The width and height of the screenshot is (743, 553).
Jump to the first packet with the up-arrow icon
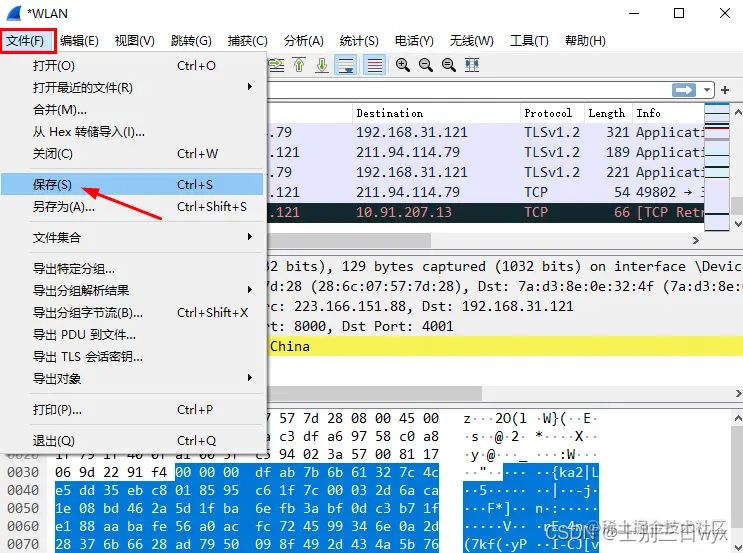click(299, 65)
